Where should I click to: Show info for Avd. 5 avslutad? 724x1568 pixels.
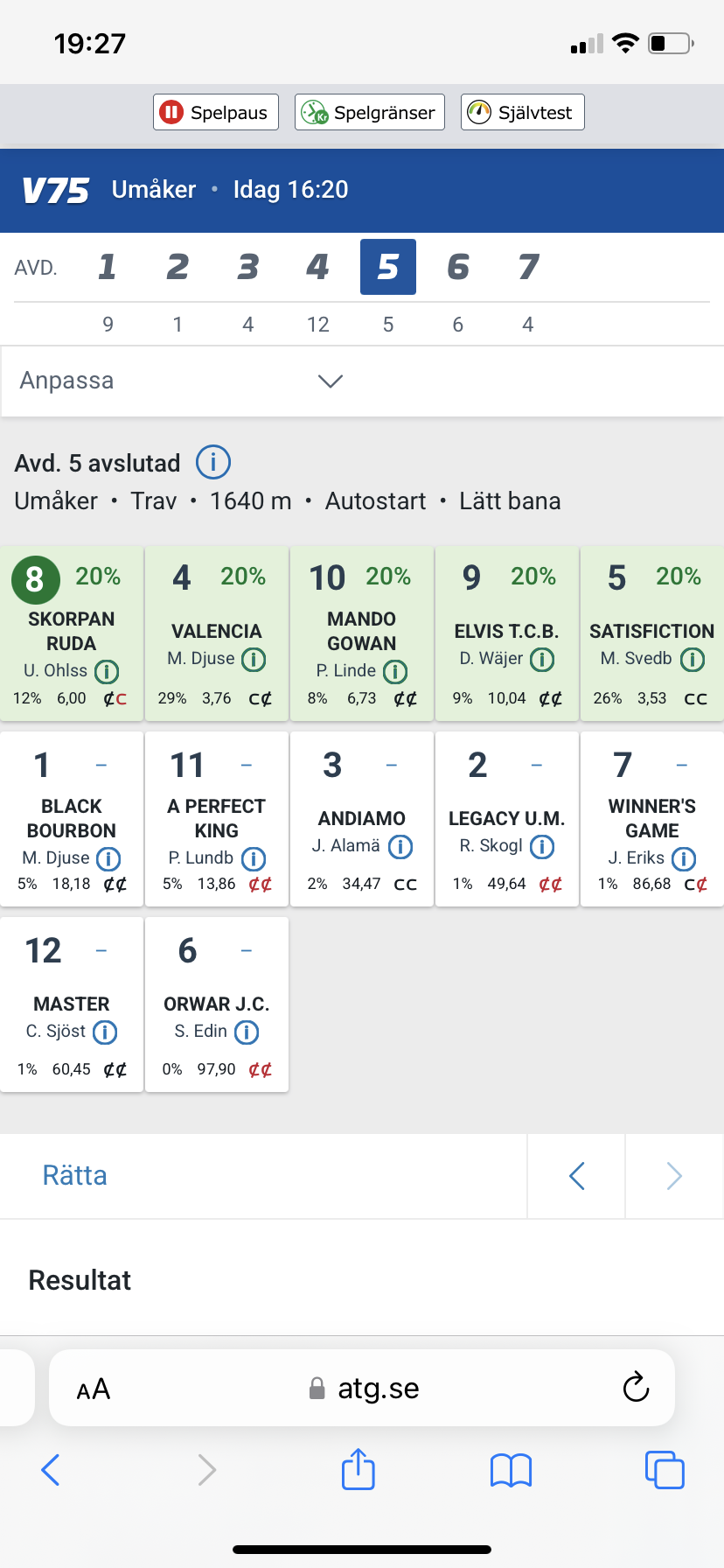click(x=213, y=462)
